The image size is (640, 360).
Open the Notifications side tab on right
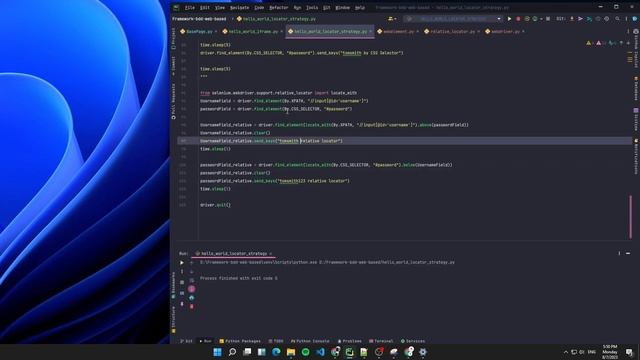[x=636, y=156]
